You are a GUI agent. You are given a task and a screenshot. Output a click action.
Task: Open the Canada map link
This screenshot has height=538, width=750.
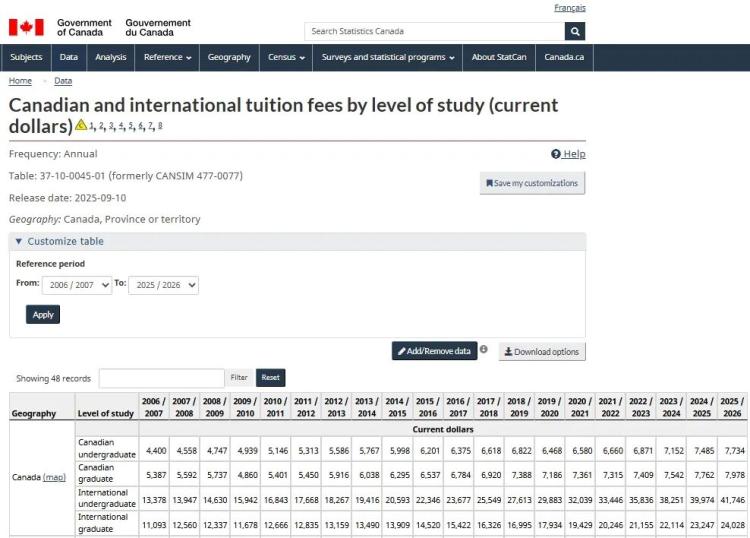[x=54, y=477]
